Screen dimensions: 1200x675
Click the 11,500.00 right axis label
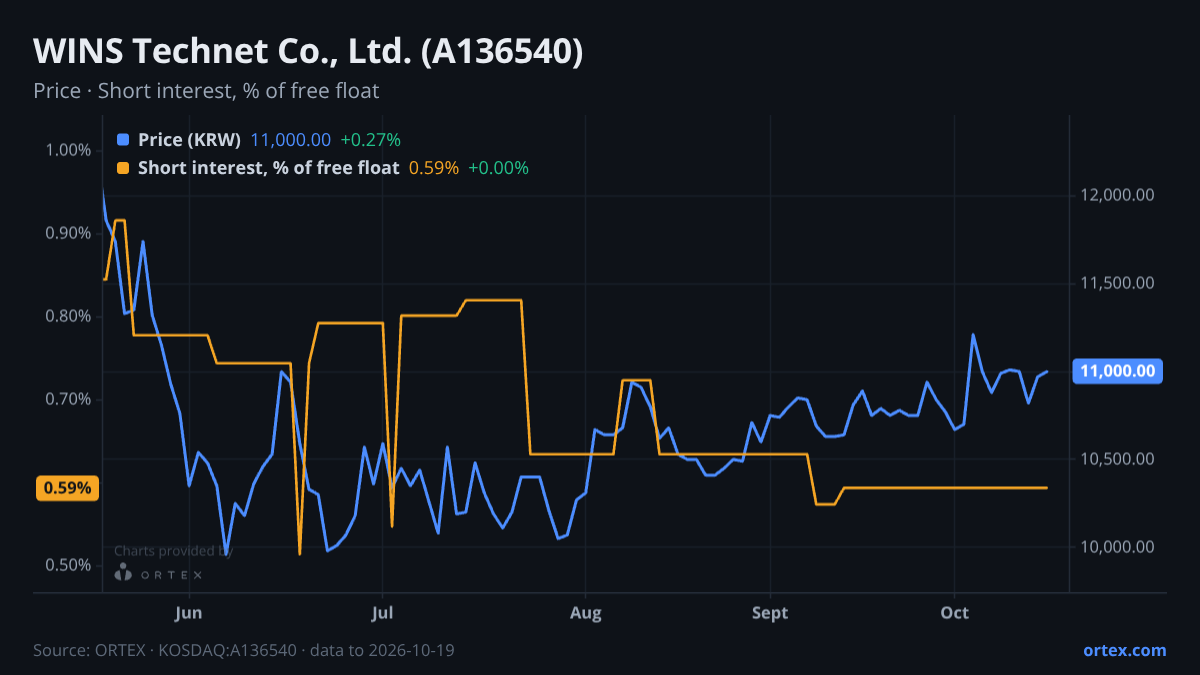coord(1116,283)
